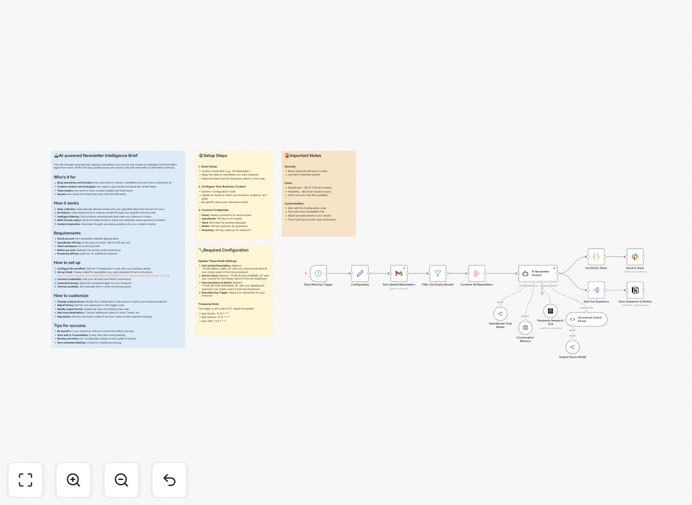
Task: Click the reset zoom arrow button
Action: click(x=169, y=480)
